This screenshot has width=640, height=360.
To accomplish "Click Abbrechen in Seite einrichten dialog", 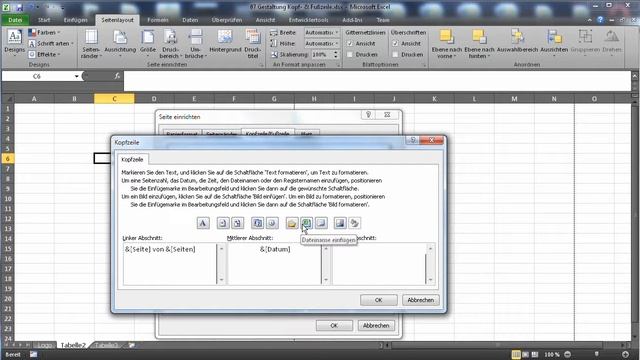I will click(376, 325).
